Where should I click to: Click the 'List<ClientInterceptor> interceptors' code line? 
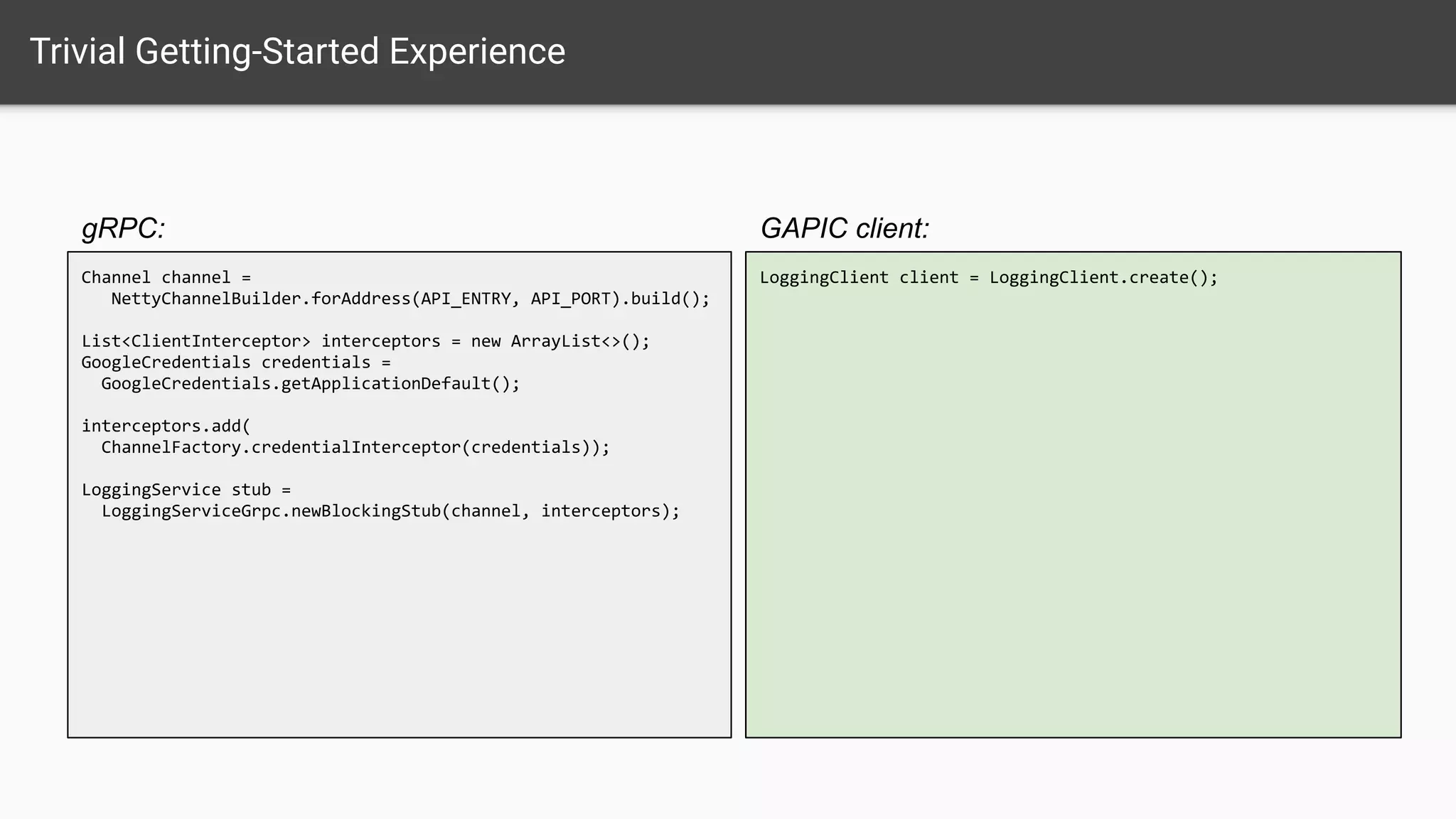click(x=365, y=341)
